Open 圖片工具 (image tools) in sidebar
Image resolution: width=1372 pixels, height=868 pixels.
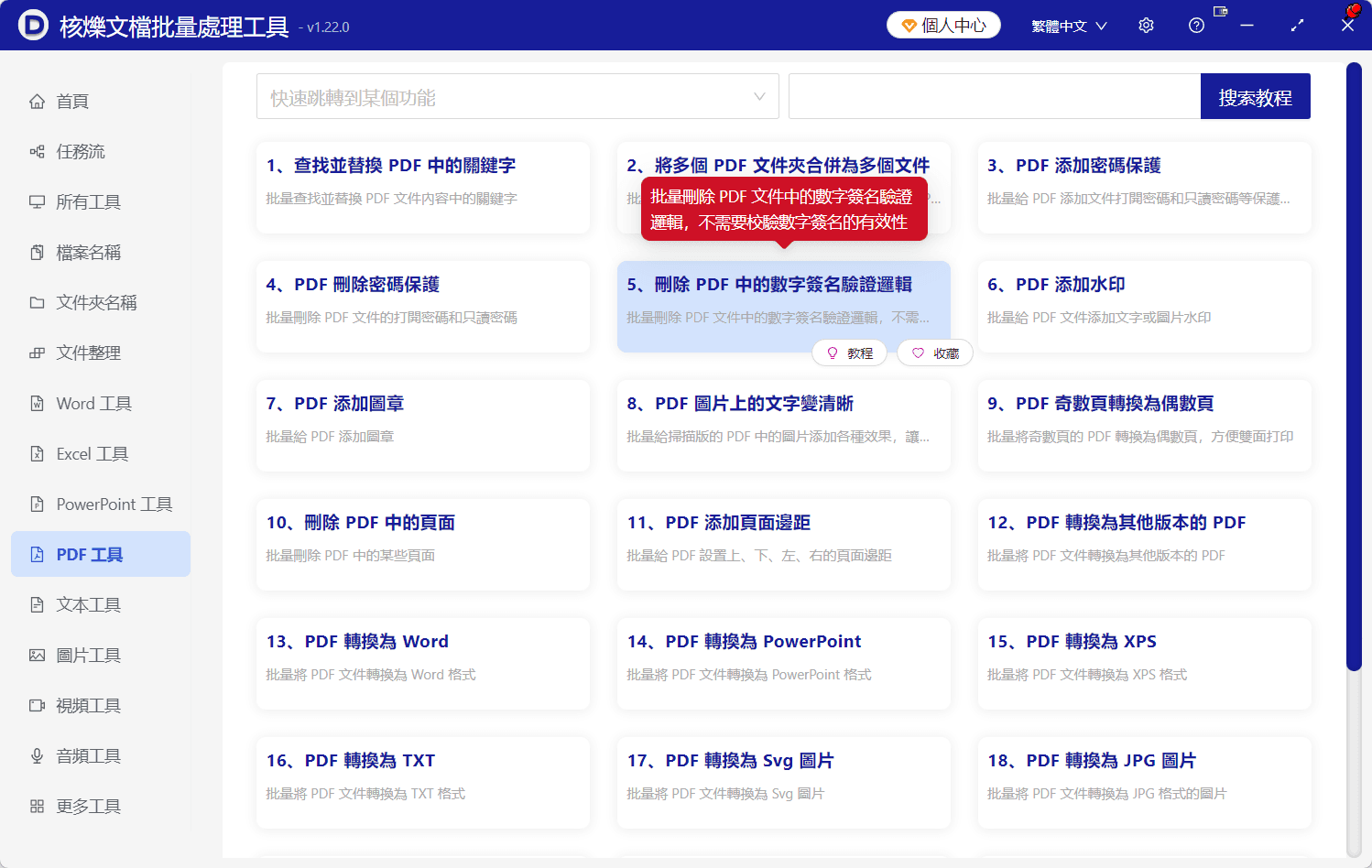pyautogui.click(x=90, y=655)
